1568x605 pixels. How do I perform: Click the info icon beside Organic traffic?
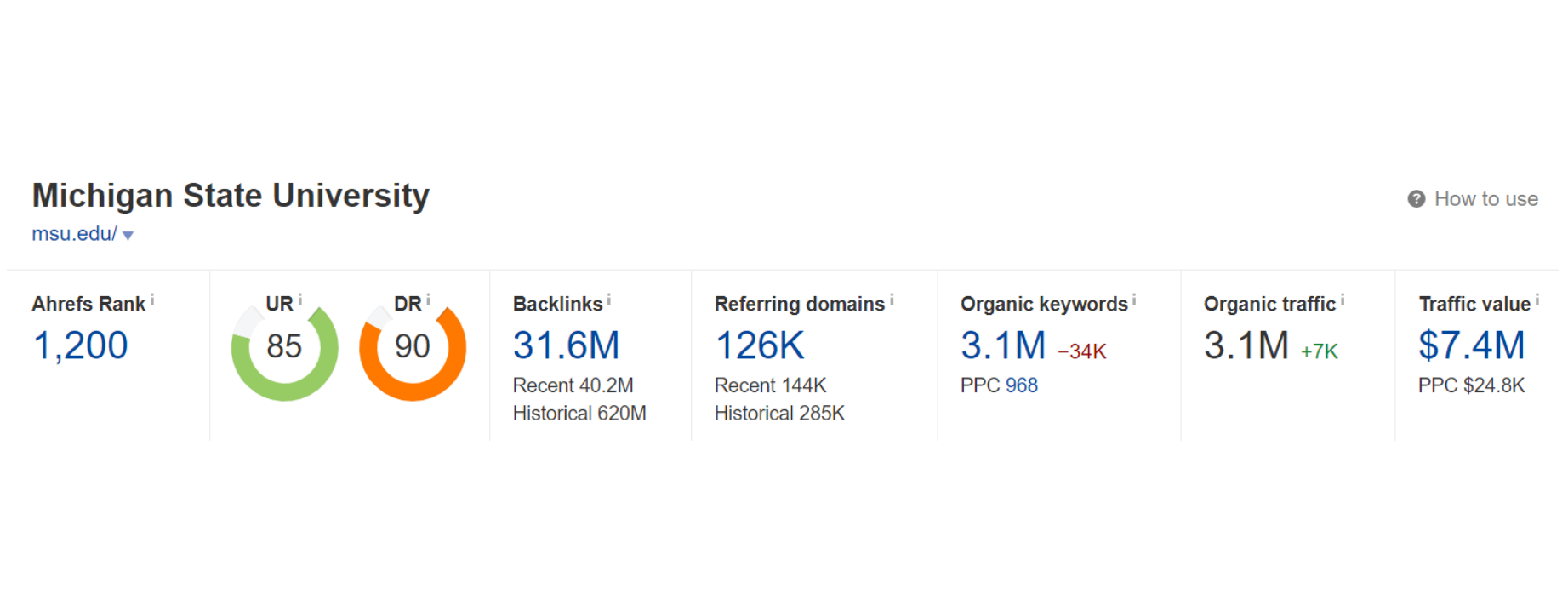point(1343,300)
